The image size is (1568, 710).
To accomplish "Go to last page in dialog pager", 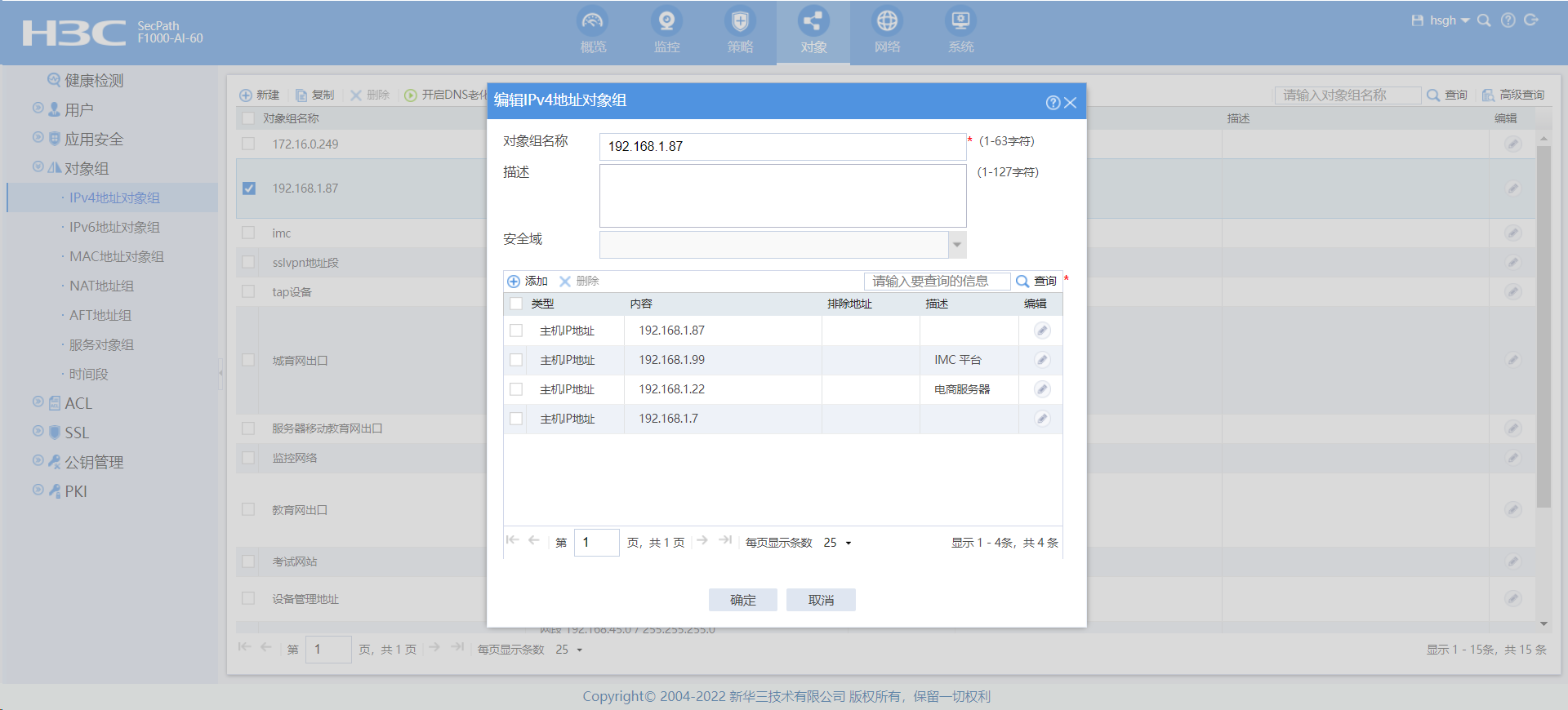I will click(725, 540).
